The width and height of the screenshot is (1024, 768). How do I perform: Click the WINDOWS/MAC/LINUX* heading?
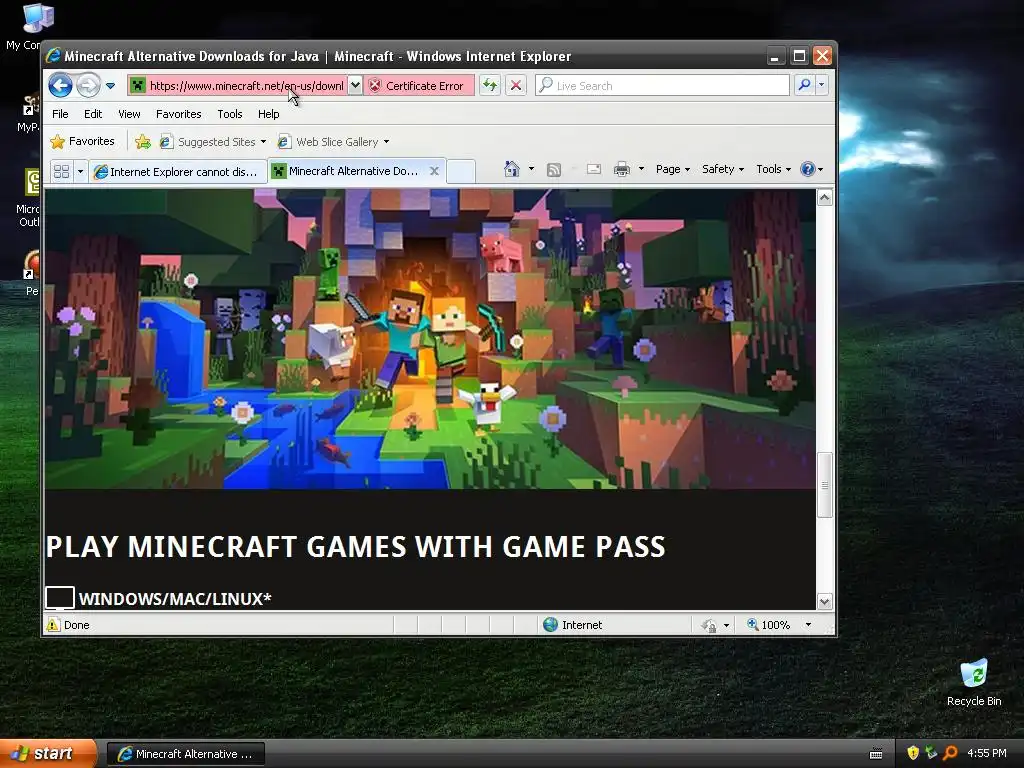click(x=175, y=599)
